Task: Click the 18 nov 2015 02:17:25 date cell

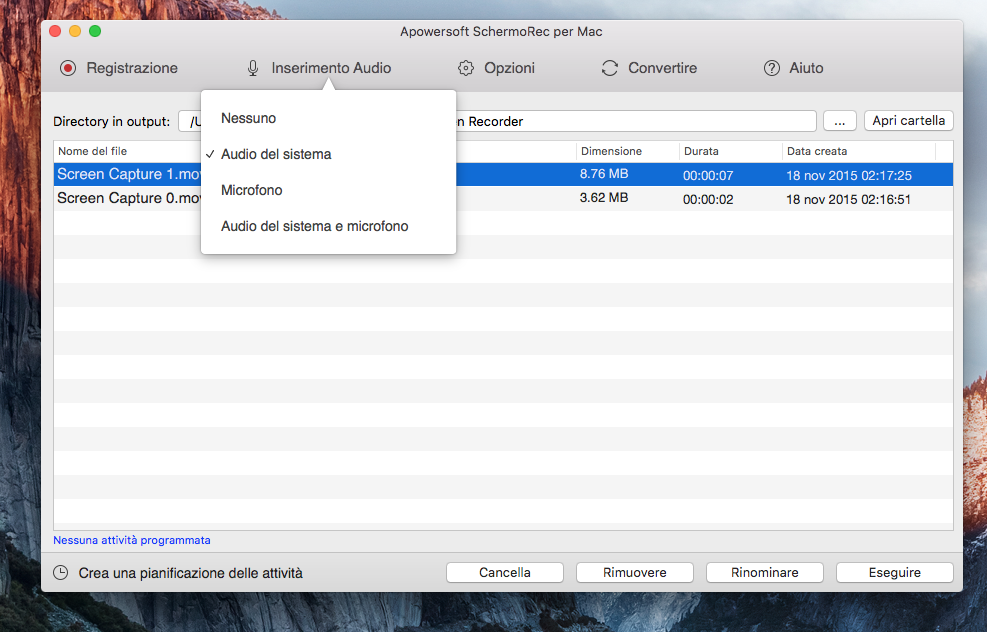Action: (849, 176)
